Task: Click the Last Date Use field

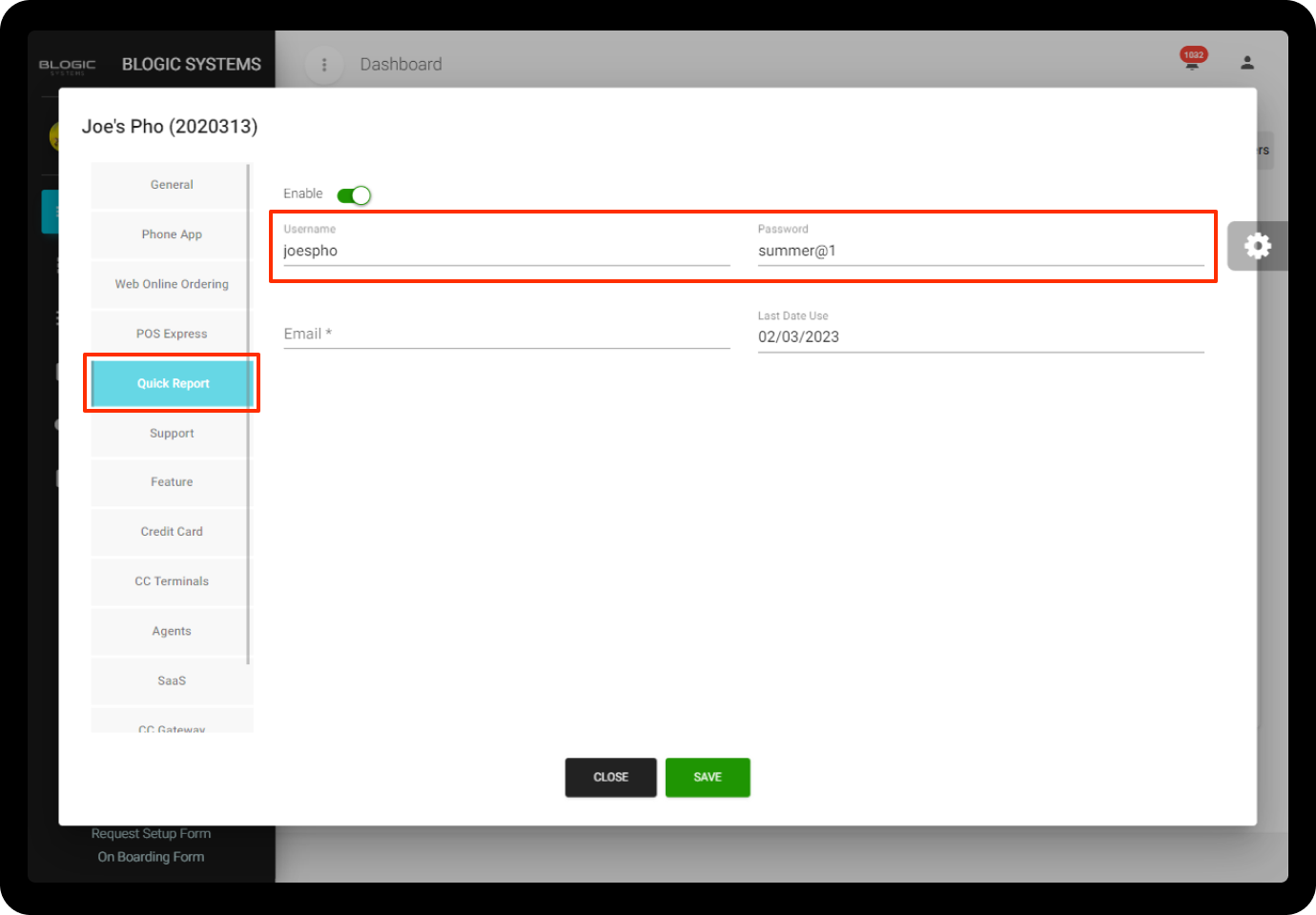Action: tap(979, 337)
